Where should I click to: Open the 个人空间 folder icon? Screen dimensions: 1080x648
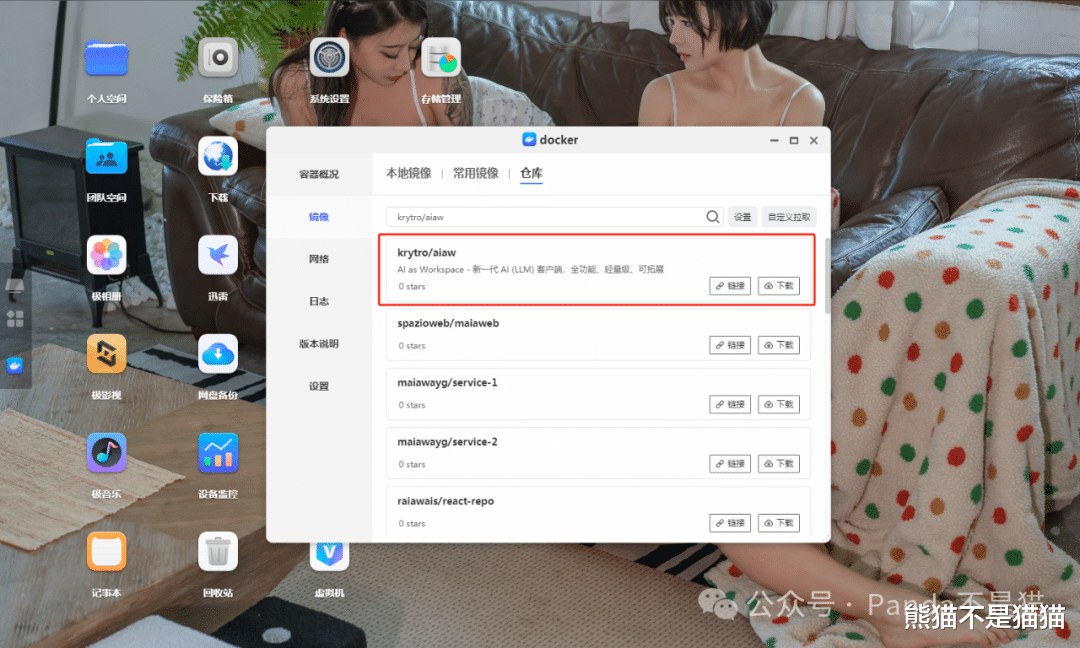pos(106,59)
